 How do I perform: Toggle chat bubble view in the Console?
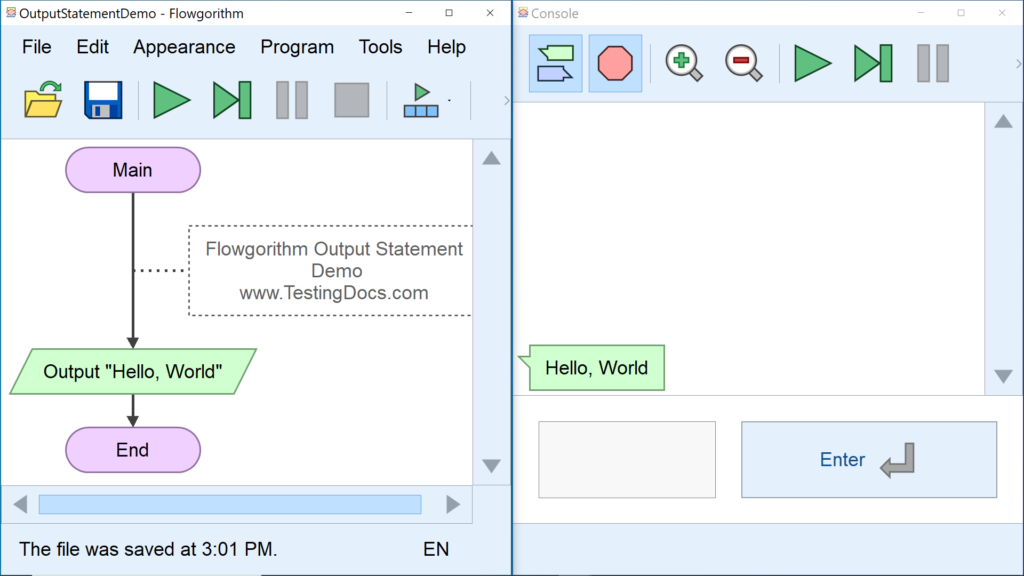coord(555,64)
